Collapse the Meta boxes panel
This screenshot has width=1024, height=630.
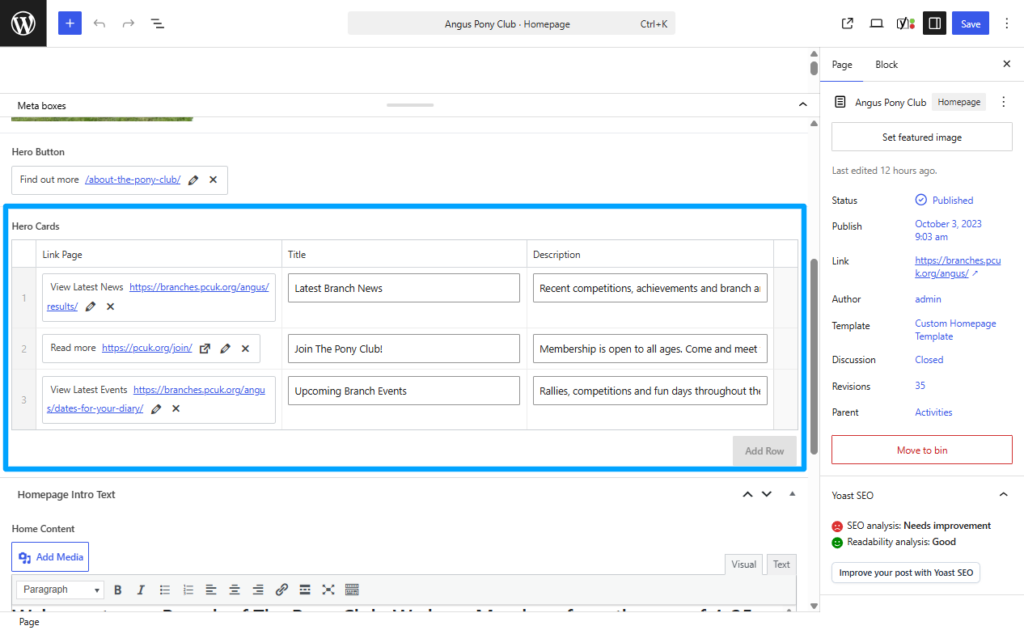(803, 104)
